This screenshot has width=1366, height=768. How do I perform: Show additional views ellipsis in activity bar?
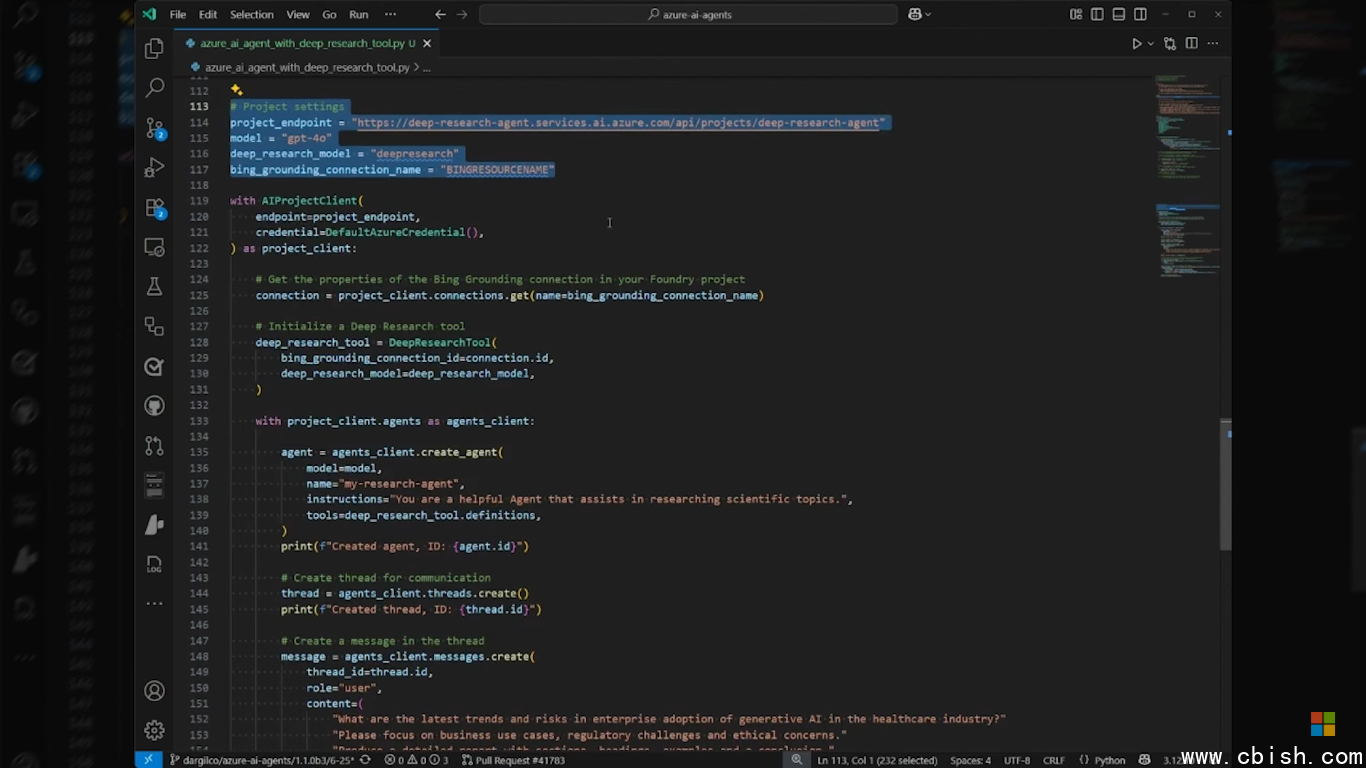(x=154, y=603)
